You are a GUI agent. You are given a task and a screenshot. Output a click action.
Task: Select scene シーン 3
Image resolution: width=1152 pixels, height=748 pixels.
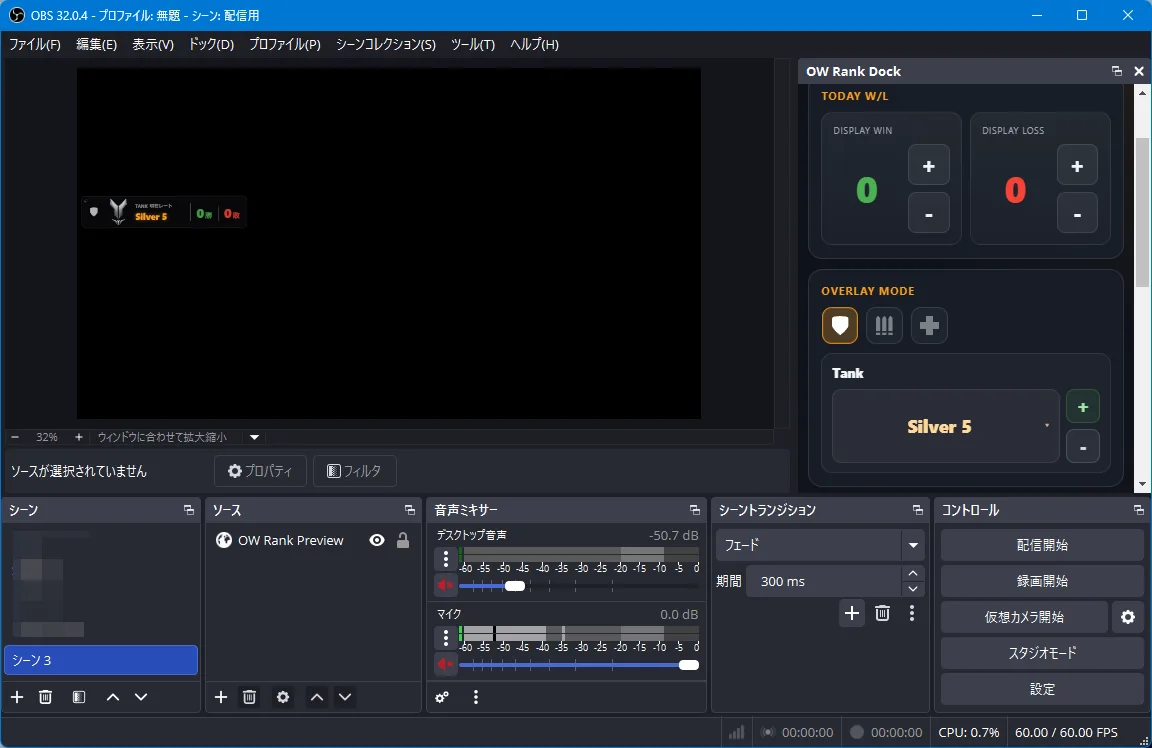(x=101, y=660)
